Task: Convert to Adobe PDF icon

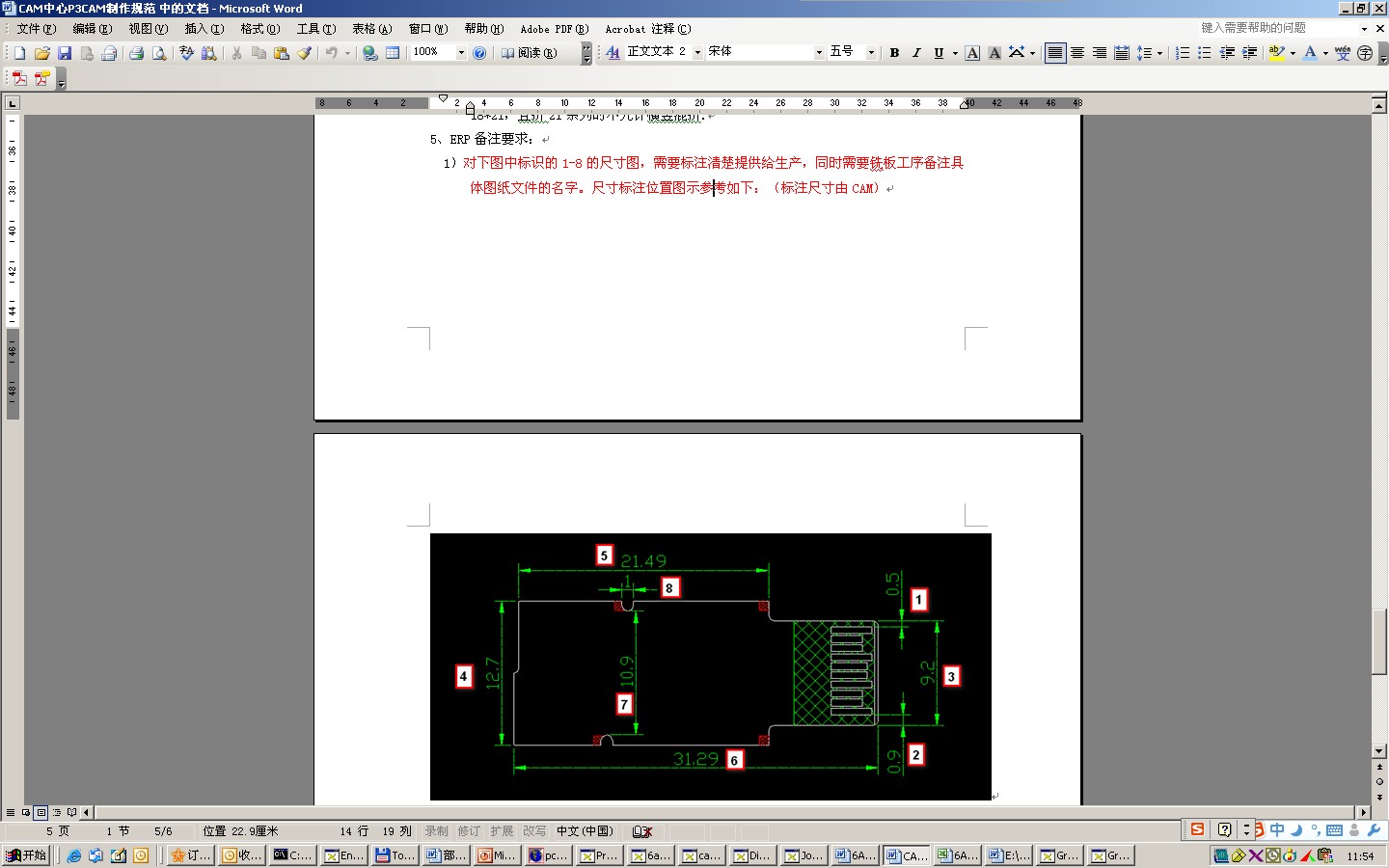Action: (x=19, y=78)
